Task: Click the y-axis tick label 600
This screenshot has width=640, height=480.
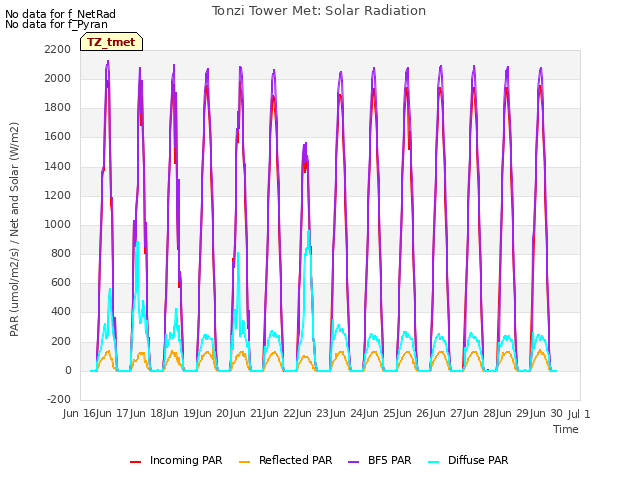Action: pyautogui.click(x=61, y=283)
